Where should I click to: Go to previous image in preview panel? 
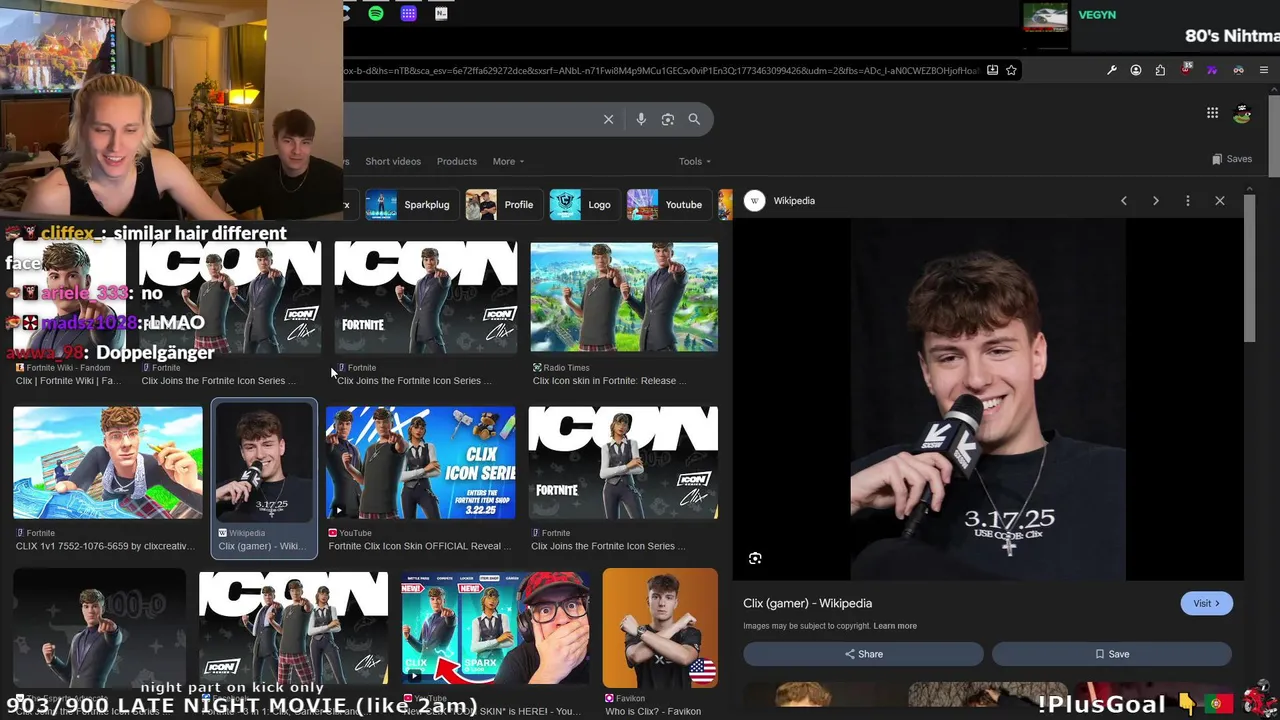coord(1124,201)
